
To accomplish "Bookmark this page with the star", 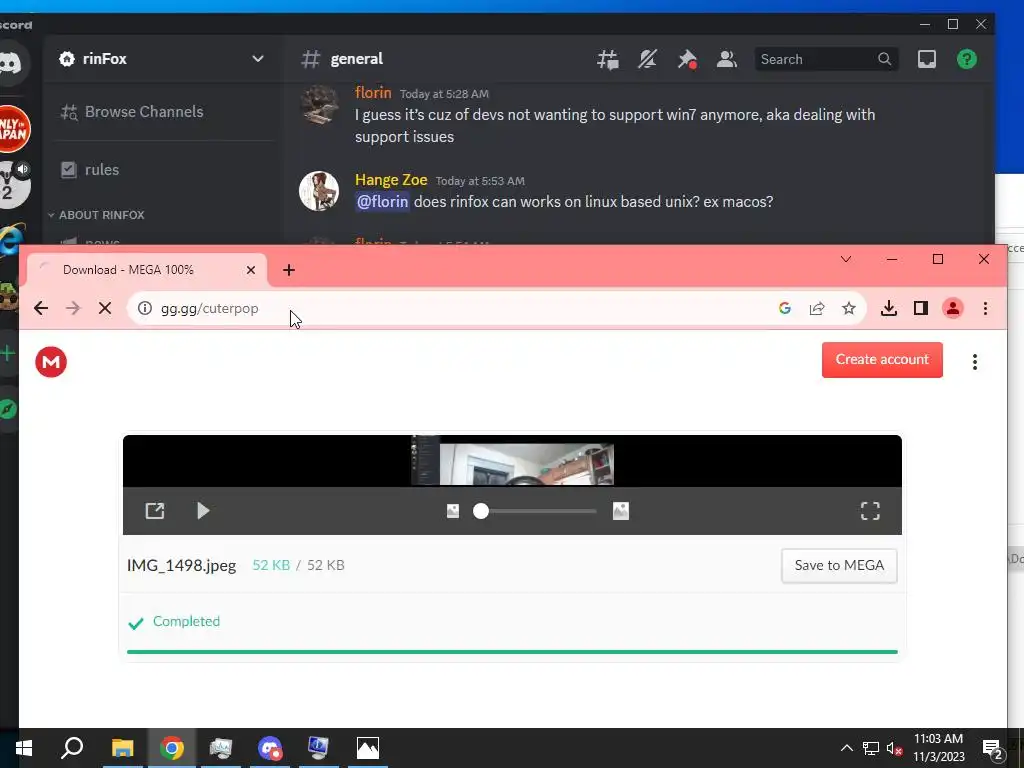I will (848, 308).
